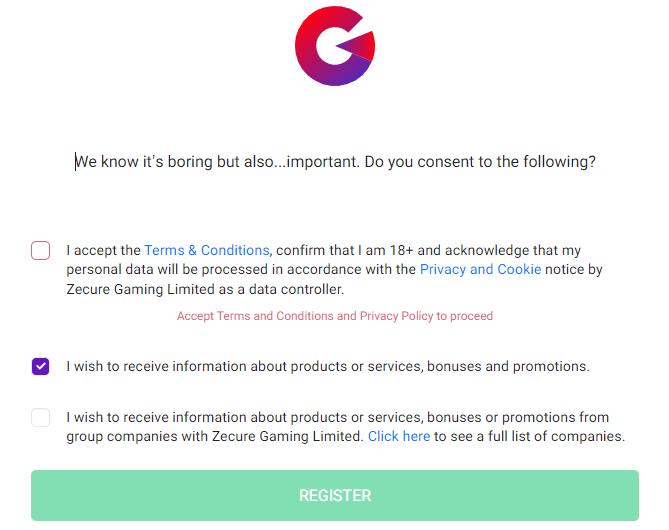
Task: Open the Privacy and Cookie notice link
Action: pos(480,269)
